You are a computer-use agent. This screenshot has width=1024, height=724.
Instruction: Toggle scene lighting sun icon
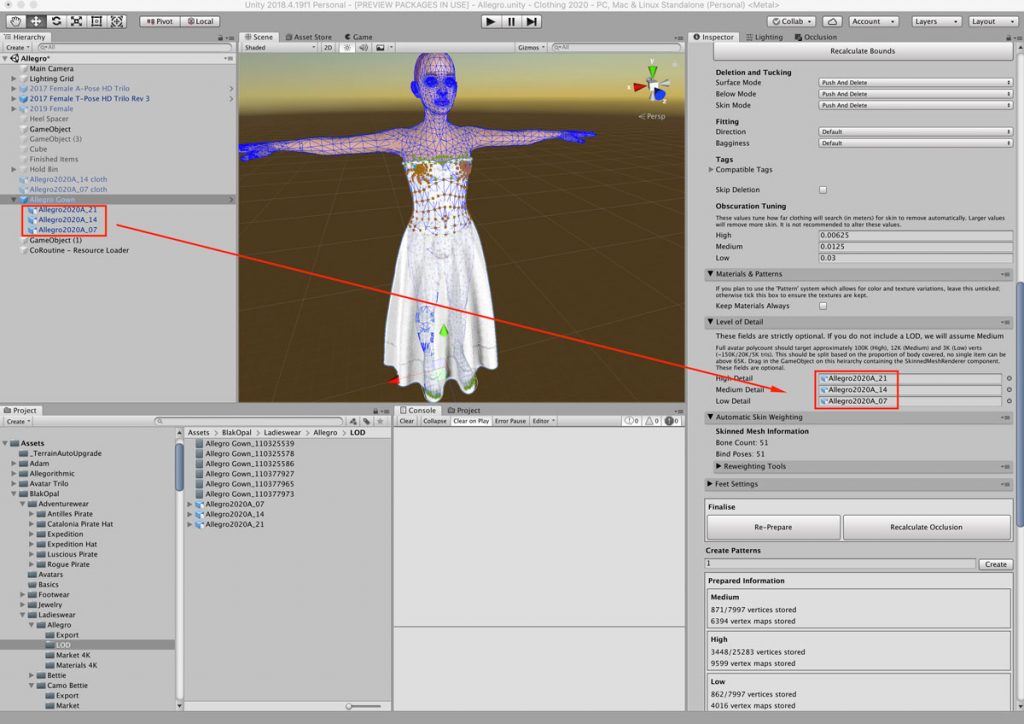click(347, 48)
